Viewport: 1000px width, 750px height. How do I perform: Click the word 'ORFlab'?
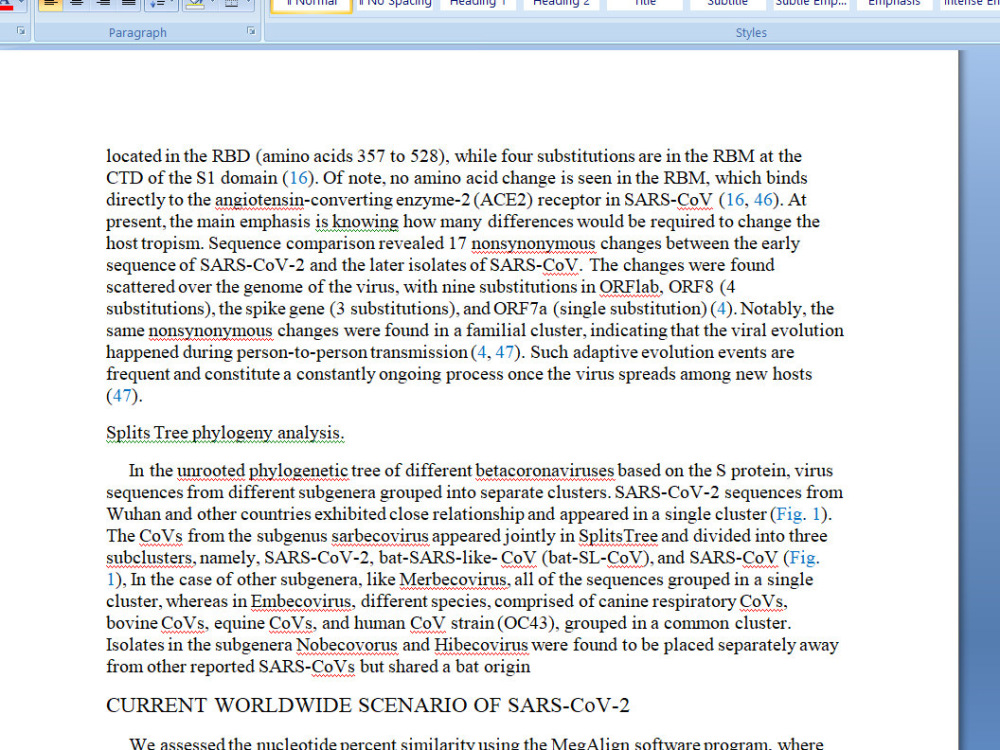629,287
